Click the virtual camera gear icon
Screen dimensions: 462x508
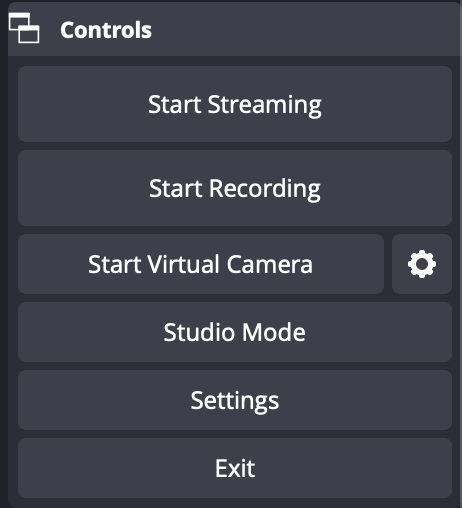[422, 264]
